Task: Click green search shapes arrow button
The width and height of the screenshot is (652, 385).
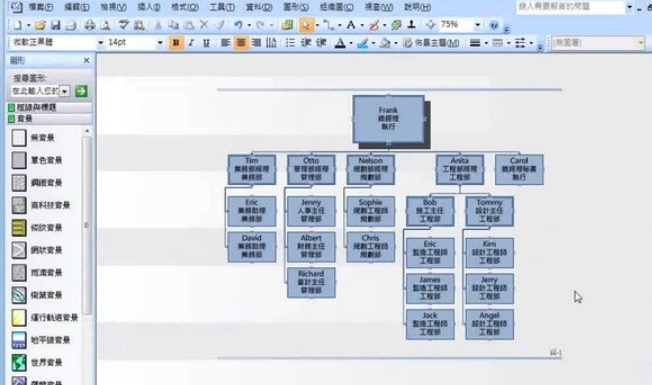Action: click(81, 91)
